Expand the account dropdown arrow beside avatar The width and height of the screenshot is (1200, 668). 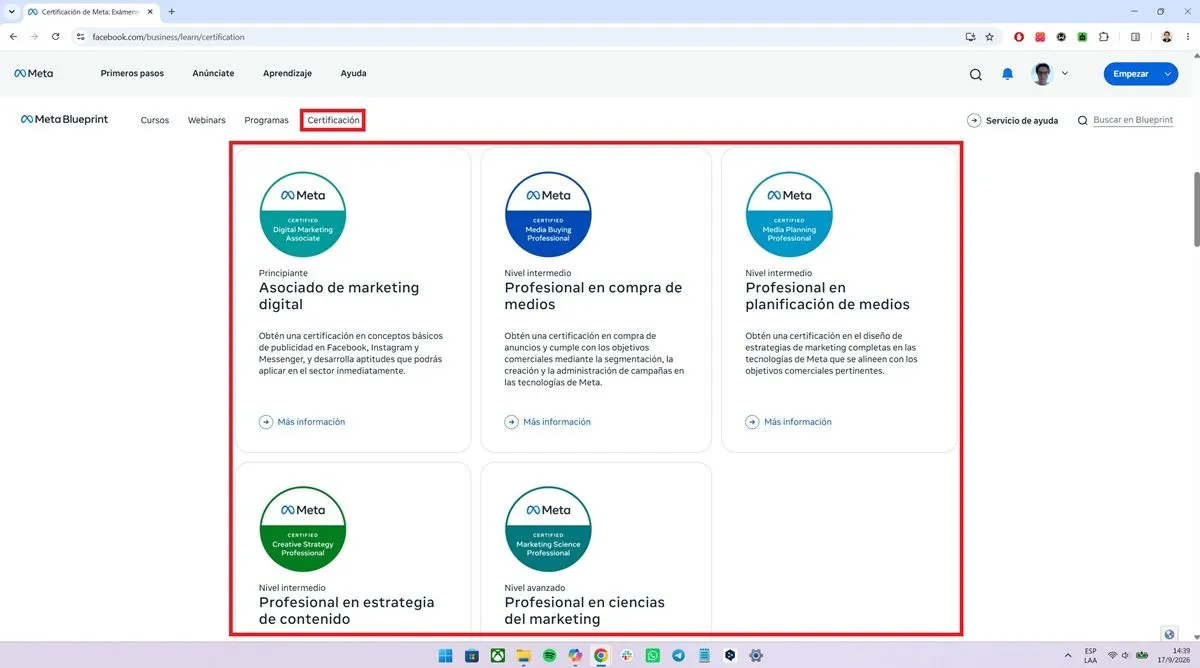[1065, 73]
